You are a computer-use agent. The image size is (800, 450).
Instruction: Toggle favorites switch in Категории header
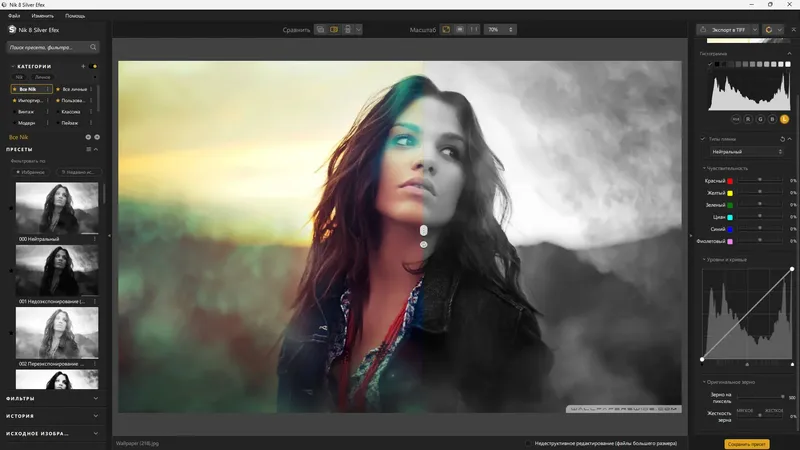(93, 66)
